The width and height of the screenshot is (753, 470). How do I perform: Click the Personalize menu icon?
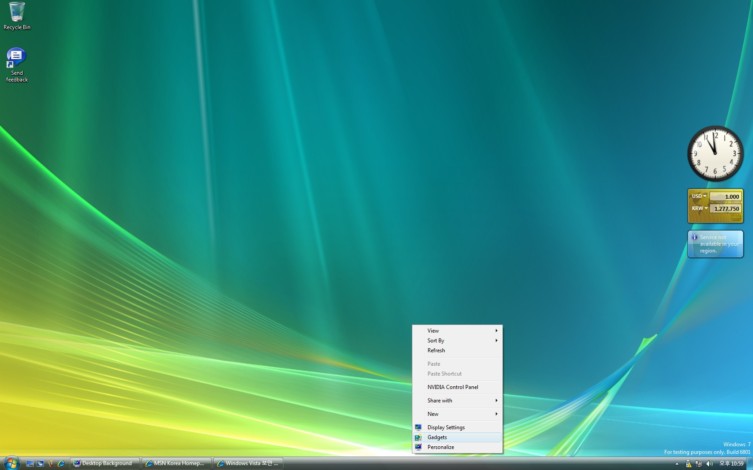tap(418, 447)
